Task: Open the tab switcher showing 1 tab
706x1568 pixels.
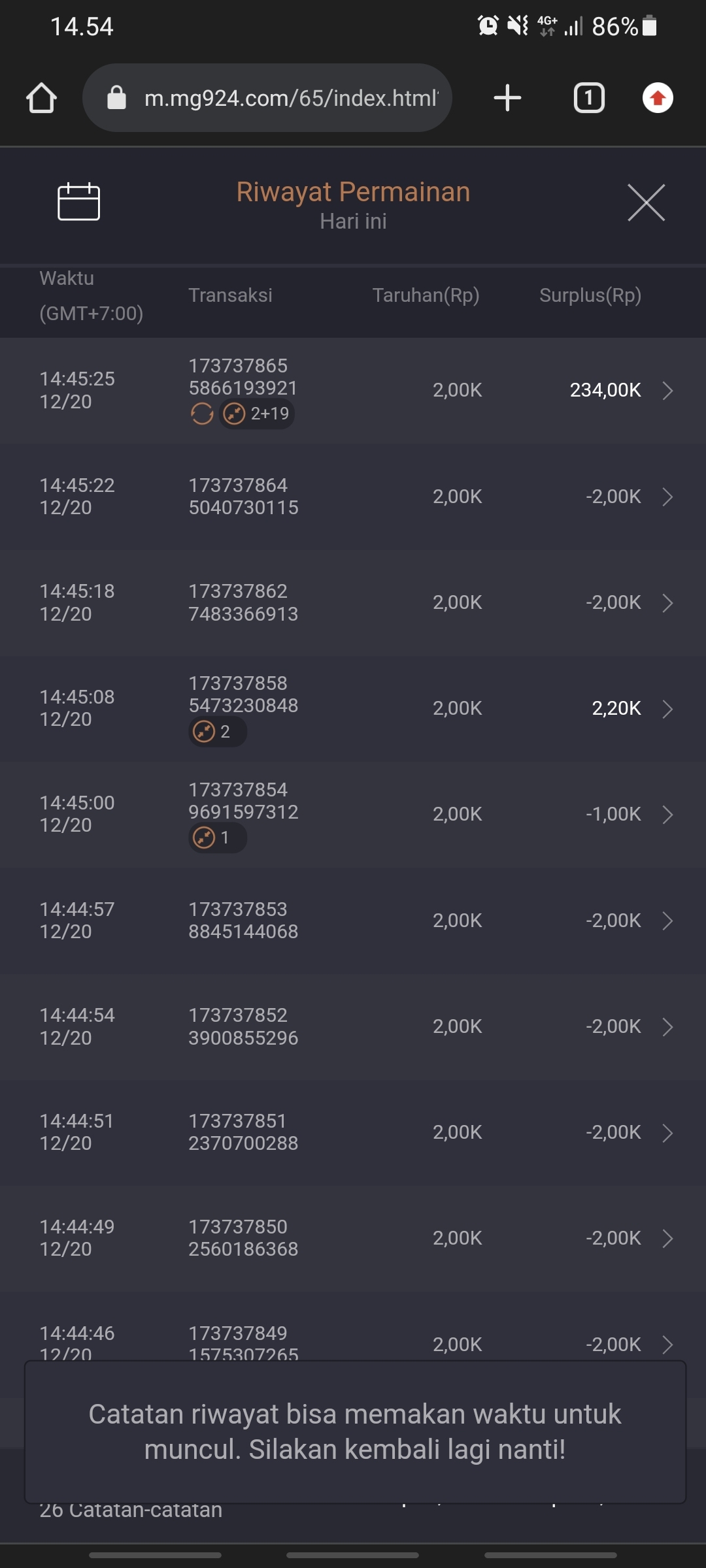Action: (x=588, y=99)
